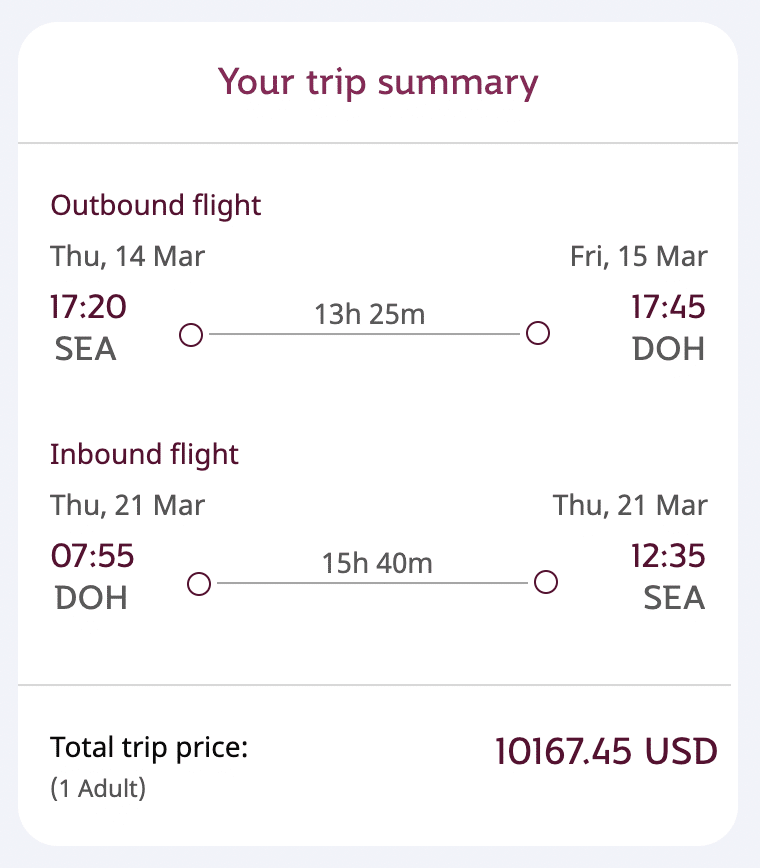Click the total price 10167.45 USD
Viewport: 760px width, 868px height.
[x=606, y=752]
